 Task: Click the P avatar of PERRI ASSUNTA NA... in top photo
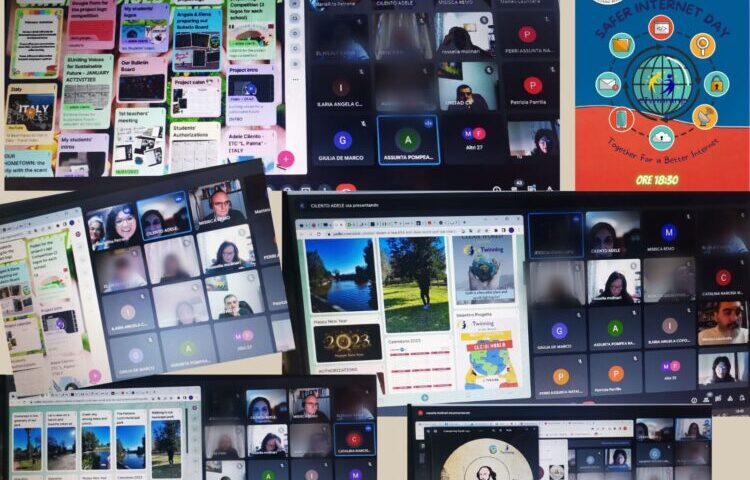point(527,34)
